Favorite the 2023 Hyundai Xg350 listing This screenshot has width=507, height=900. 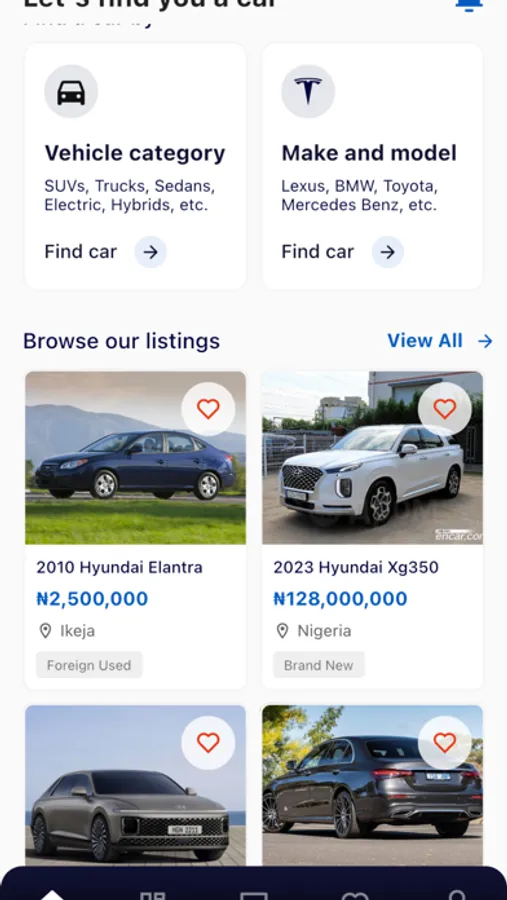444,409
